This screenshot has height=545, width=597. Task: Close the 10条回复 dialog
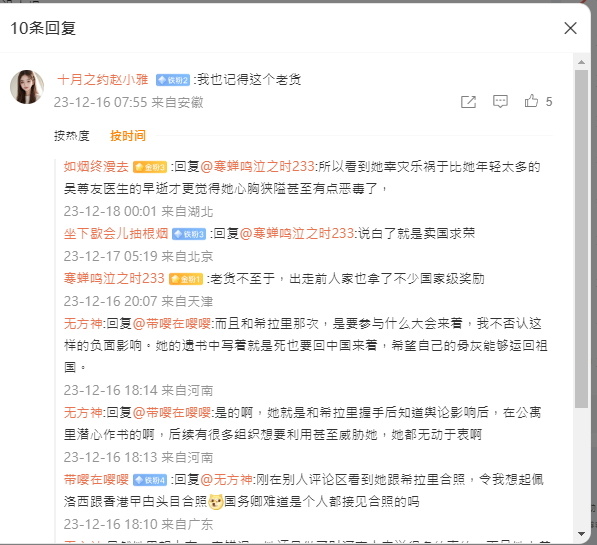(570, 28)
